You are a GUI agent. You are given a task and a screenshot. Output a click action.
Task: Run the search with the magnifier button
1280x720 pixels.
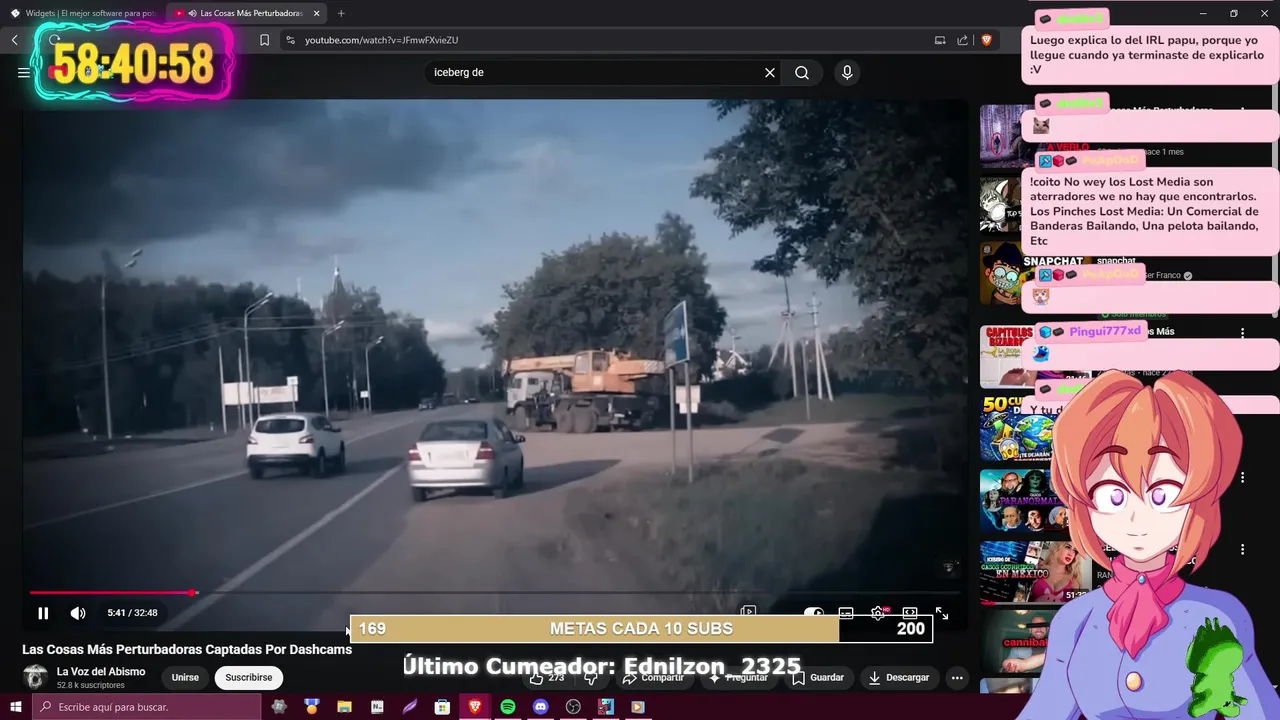pyautogui.click(x=802, y=72)
